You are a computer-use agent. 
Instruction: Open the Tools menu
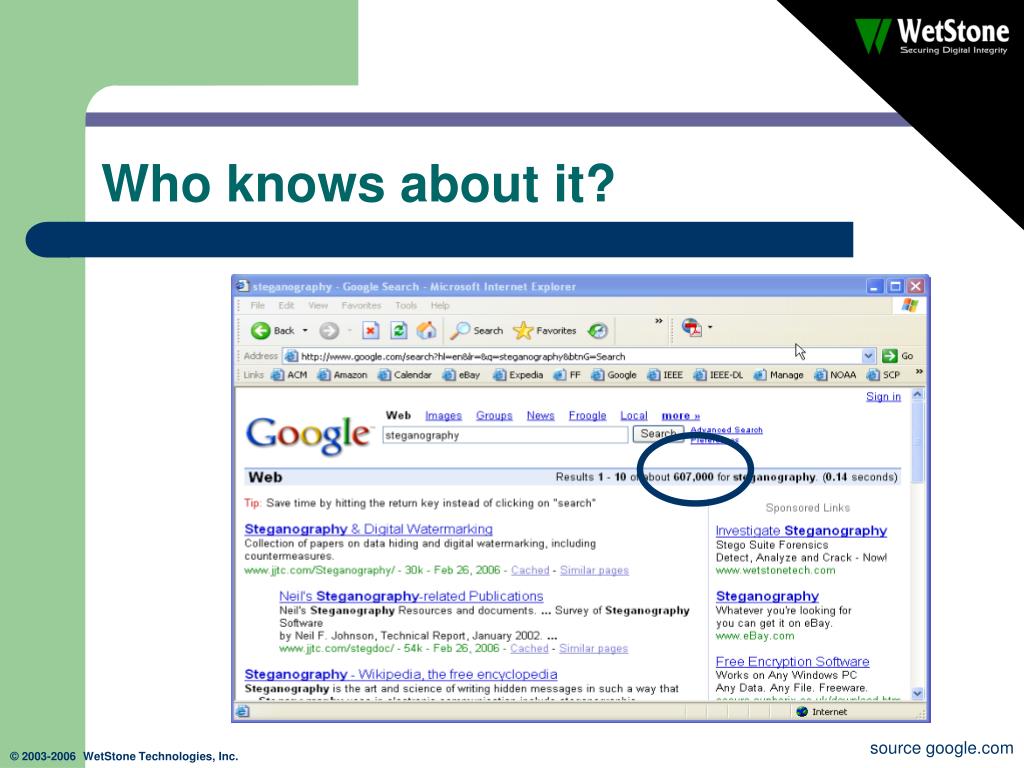point(406,305)
